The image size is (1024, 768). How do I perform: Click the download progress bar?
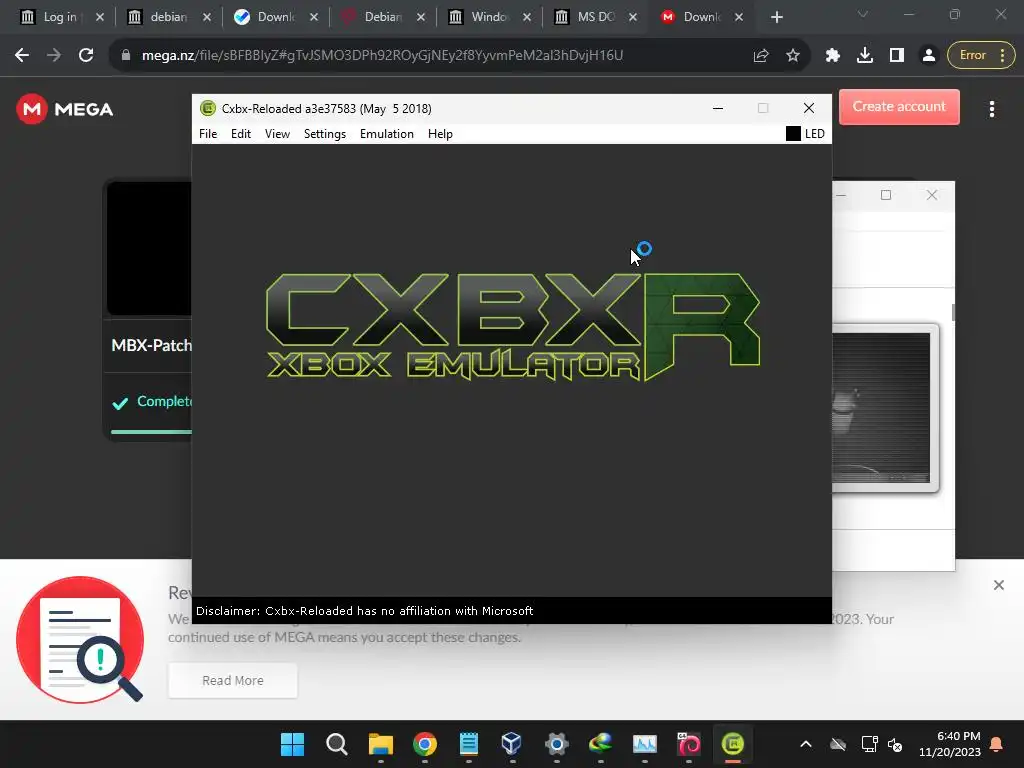coord(152,432)
